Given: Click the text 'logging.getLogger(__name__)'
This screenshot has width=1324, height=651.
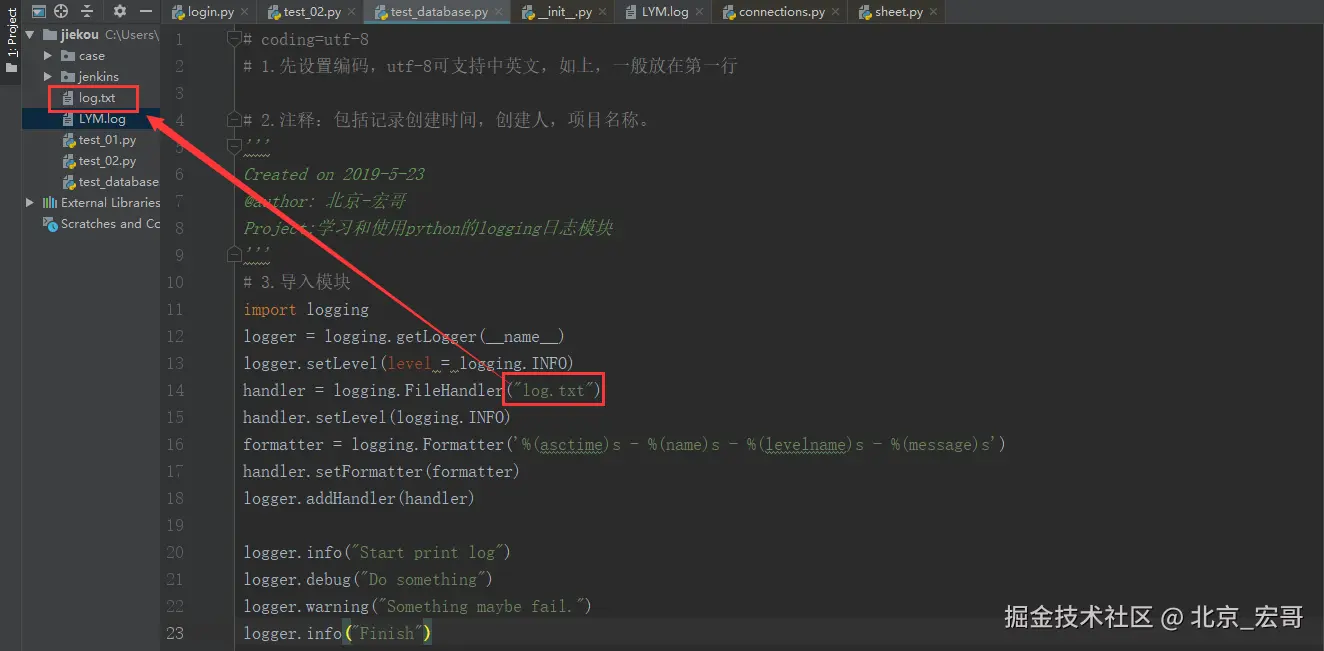Looking at the screenshot, I should [x=445, y=336].
